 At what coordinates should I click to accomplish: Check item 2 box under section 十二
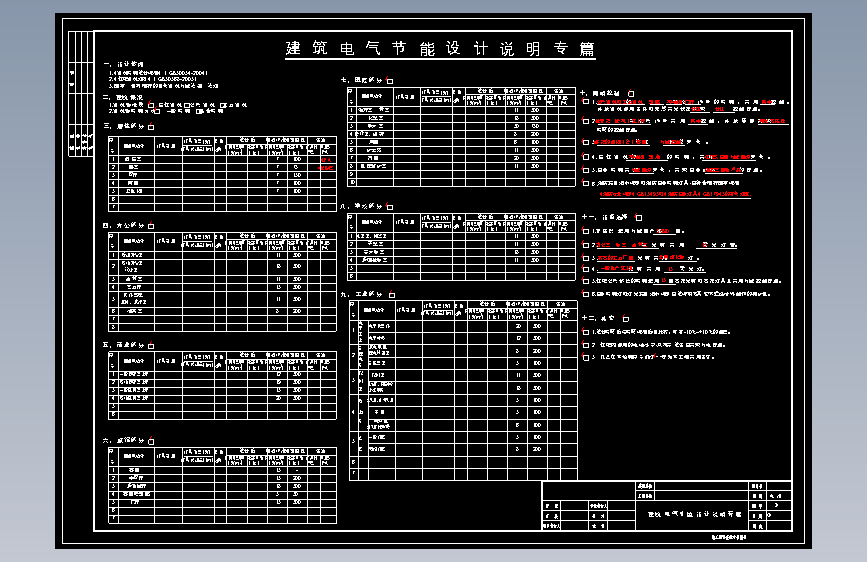pos(586,345)
